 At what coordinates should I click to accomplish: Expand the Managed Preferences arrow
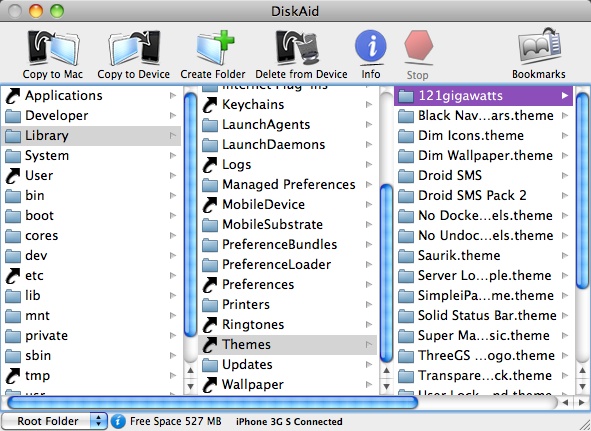point(369,184)
